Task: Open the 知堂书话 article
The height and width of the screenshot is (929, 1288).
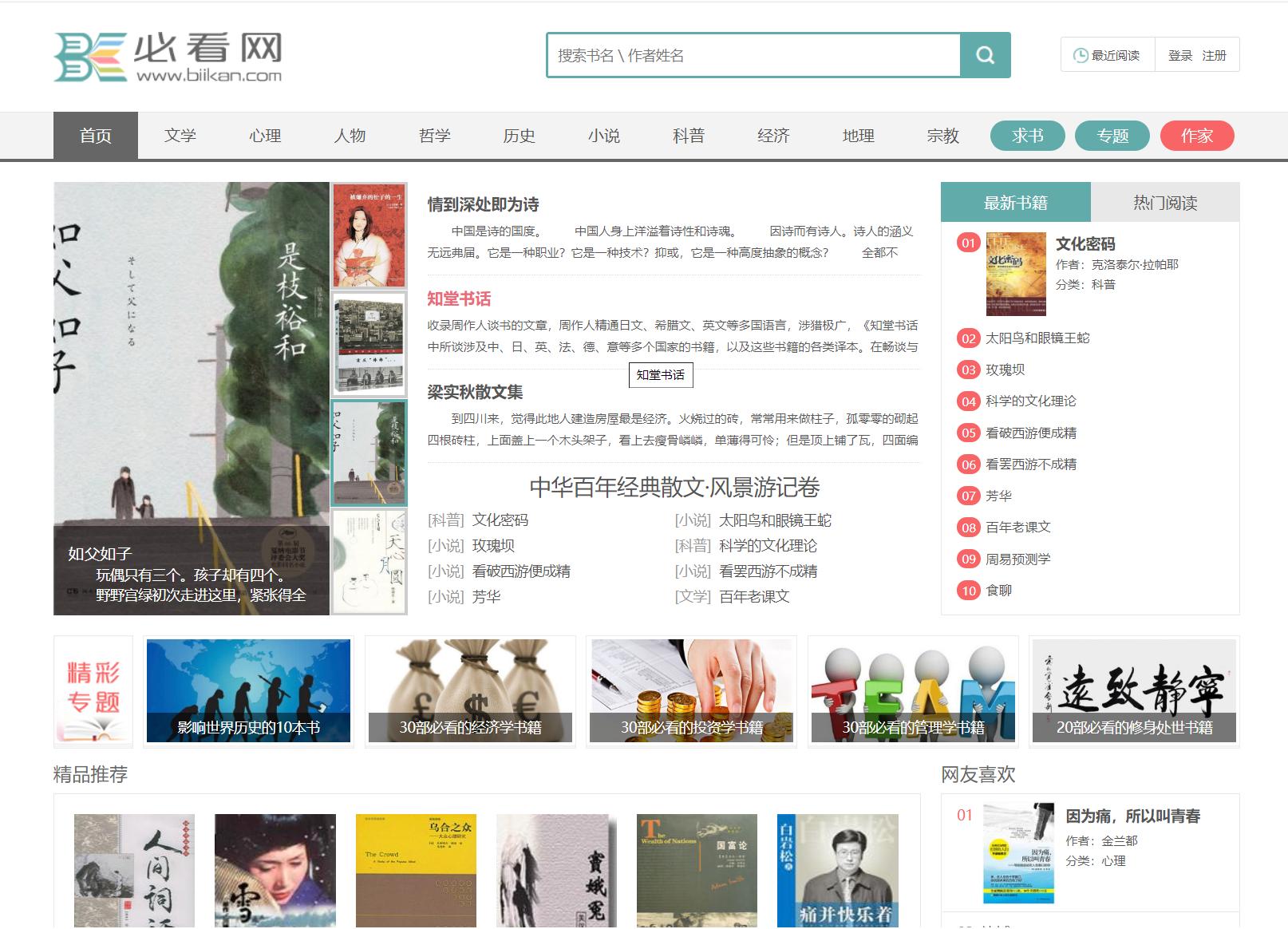Action: click(x=460, y=299)
